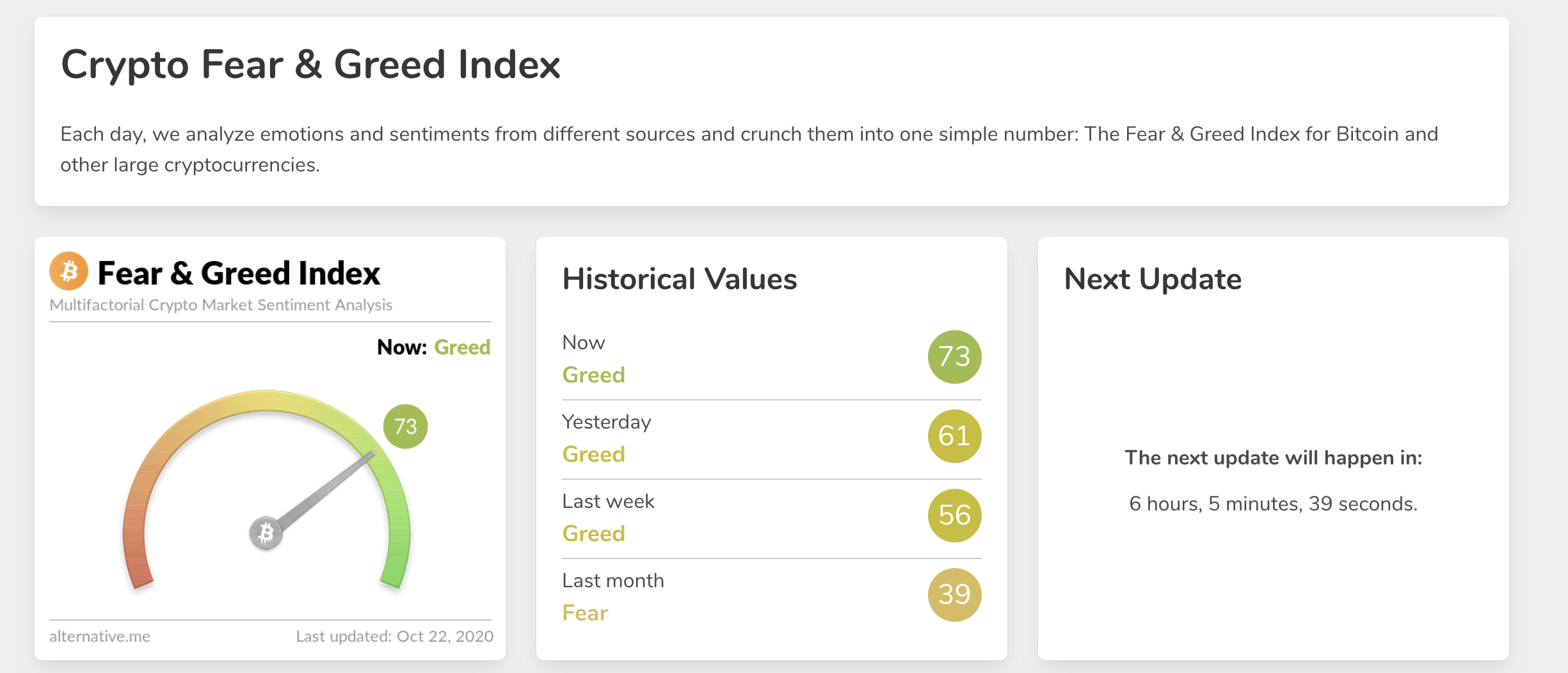
Task: Click the Fear label under Last month
Action: [x=585, y=613]
